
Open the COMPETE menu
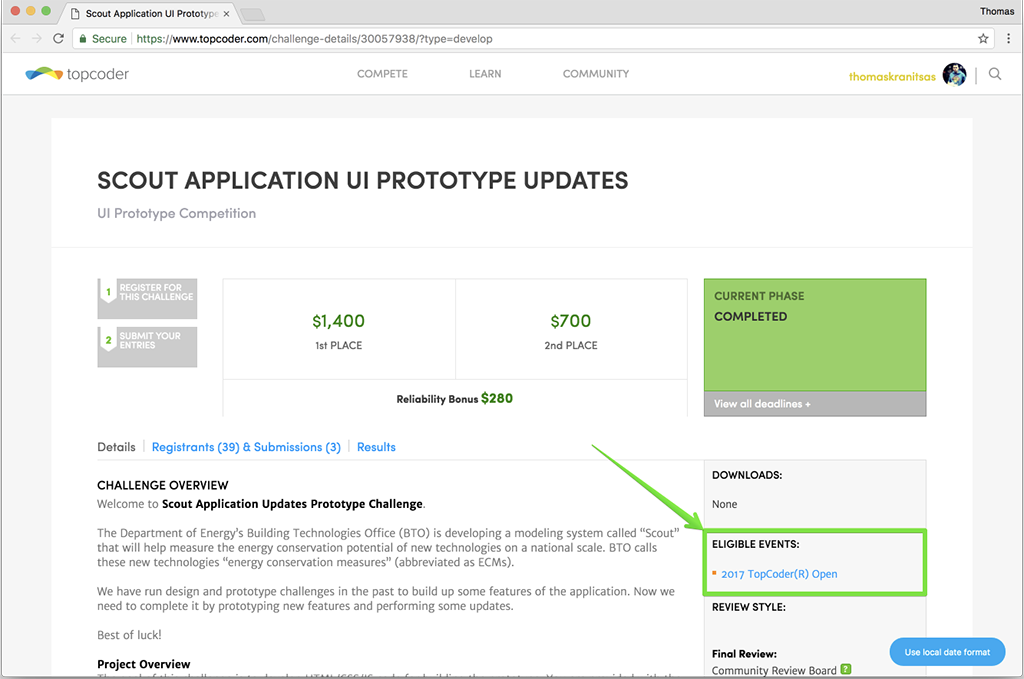click(x=382, y=74)
